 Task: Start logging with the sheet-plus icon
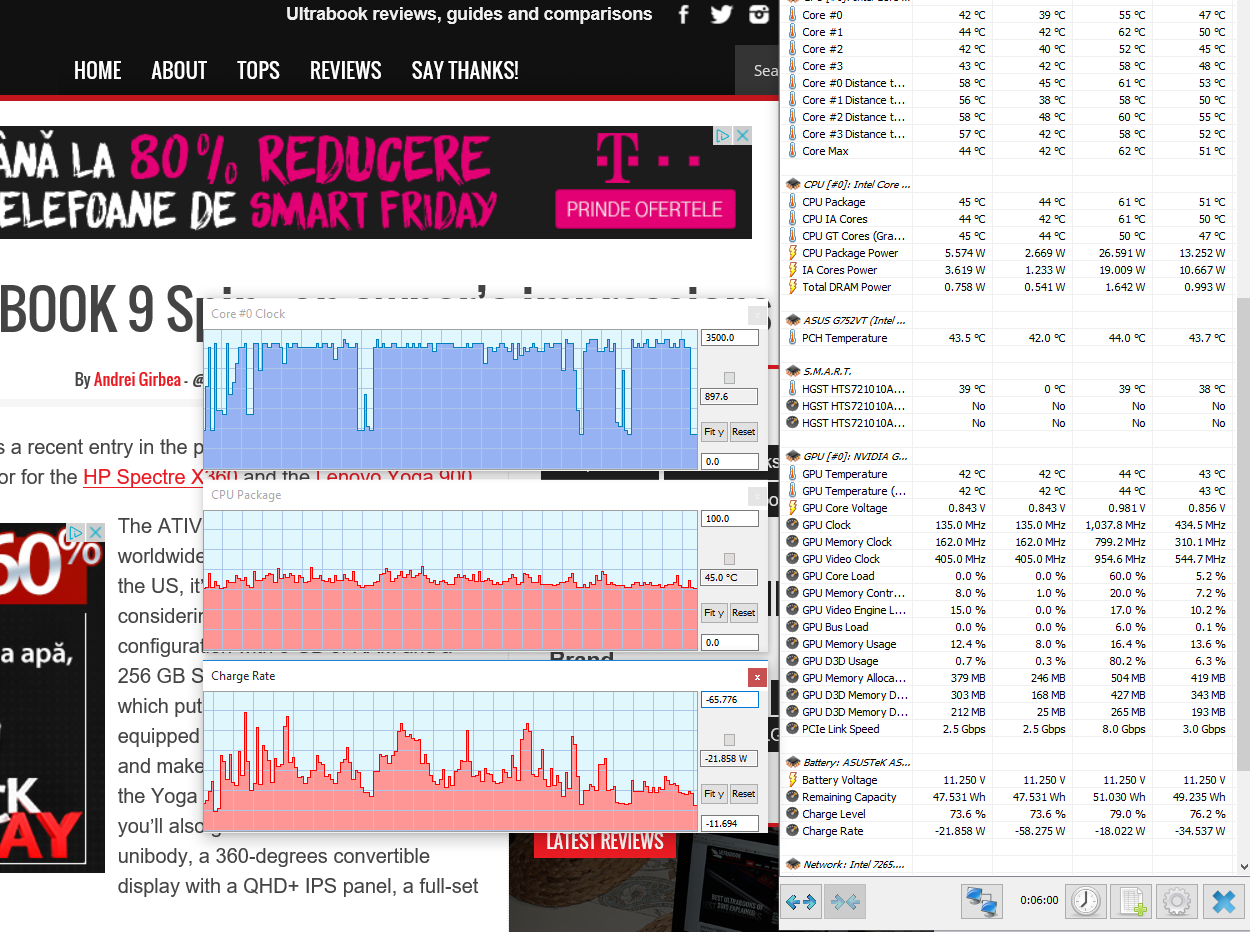[x=1132, y=901]
